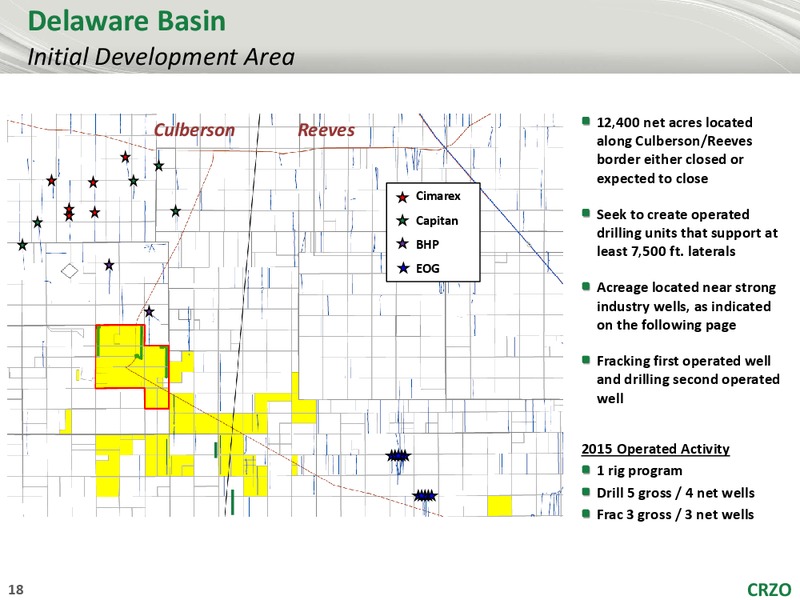The height and width of the screenshot is (600, 800).
Task: Click the green bullet beside '1 rig program'
Action: click(586, 469)
